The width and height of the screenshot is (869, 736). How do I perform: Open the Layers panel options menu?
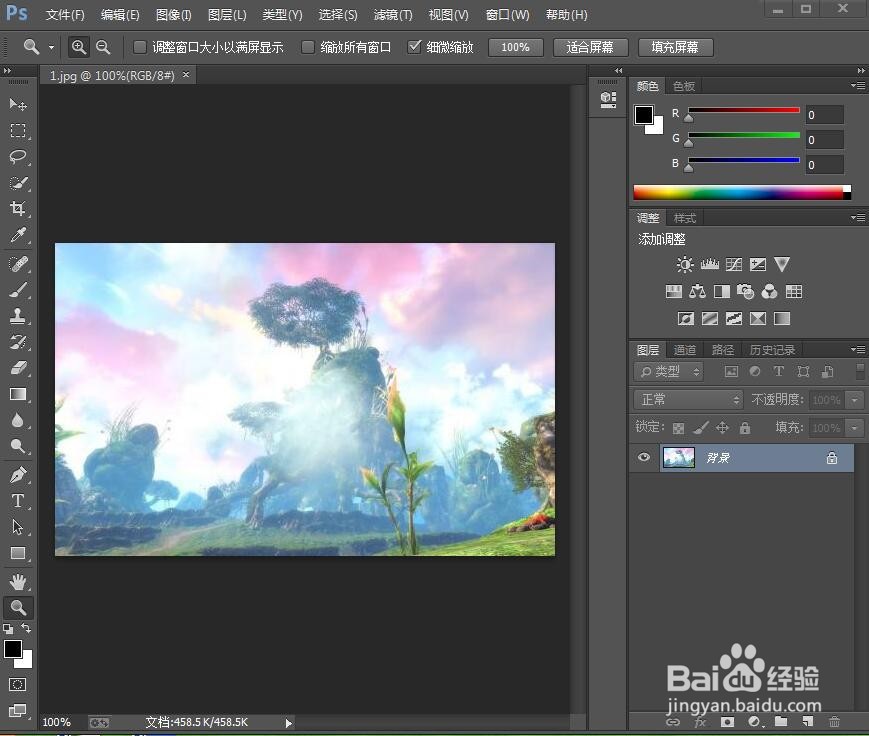tap(857, 349)
